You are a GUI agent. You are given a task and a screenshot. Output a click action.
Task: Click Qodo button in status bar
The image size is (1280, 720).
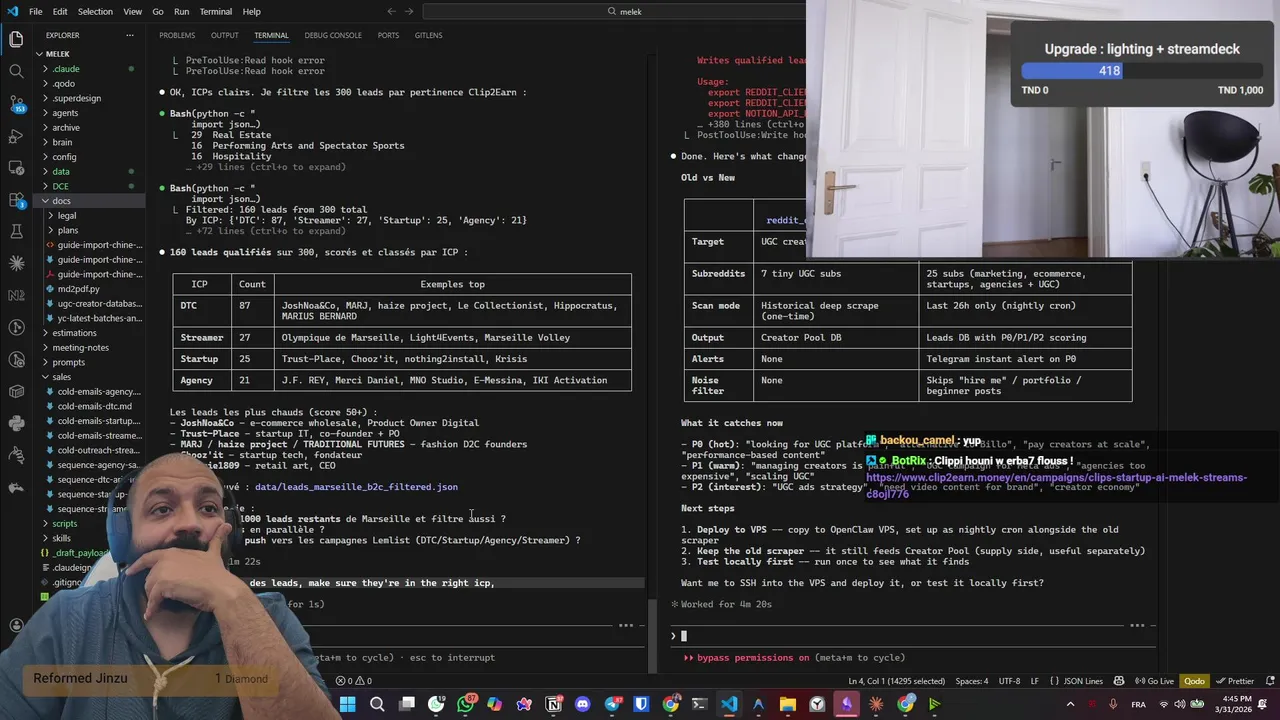1194,681
